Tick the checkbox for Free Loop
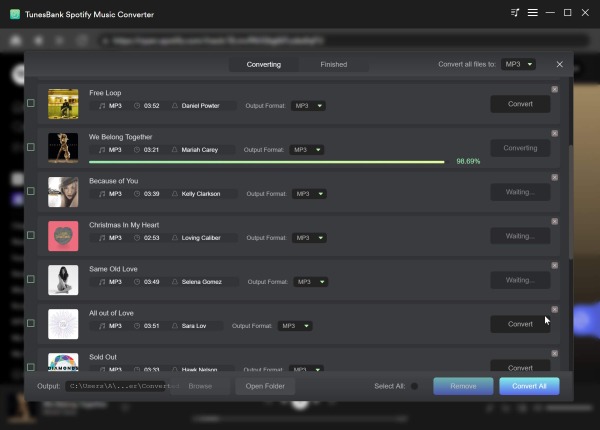This screenshot has width=600, height=430. click(31, 103)
